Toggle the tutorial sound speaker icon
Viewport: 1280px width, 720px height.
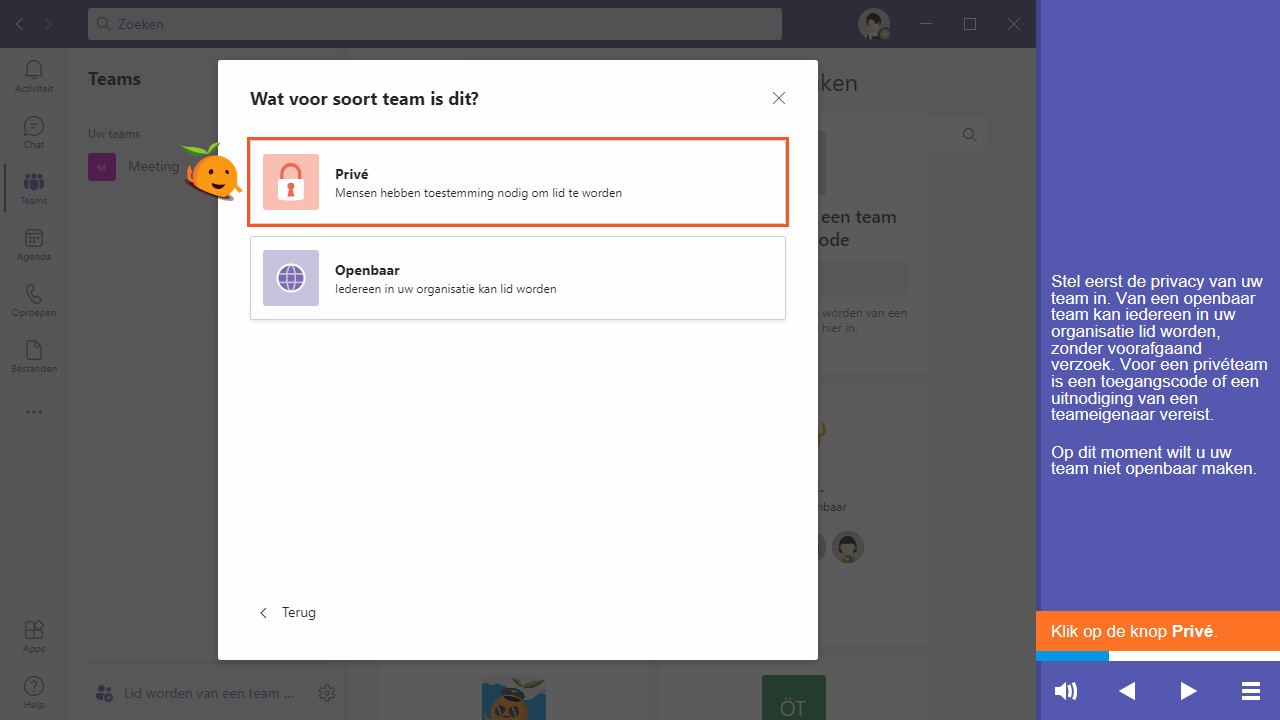pos(1066,691)
